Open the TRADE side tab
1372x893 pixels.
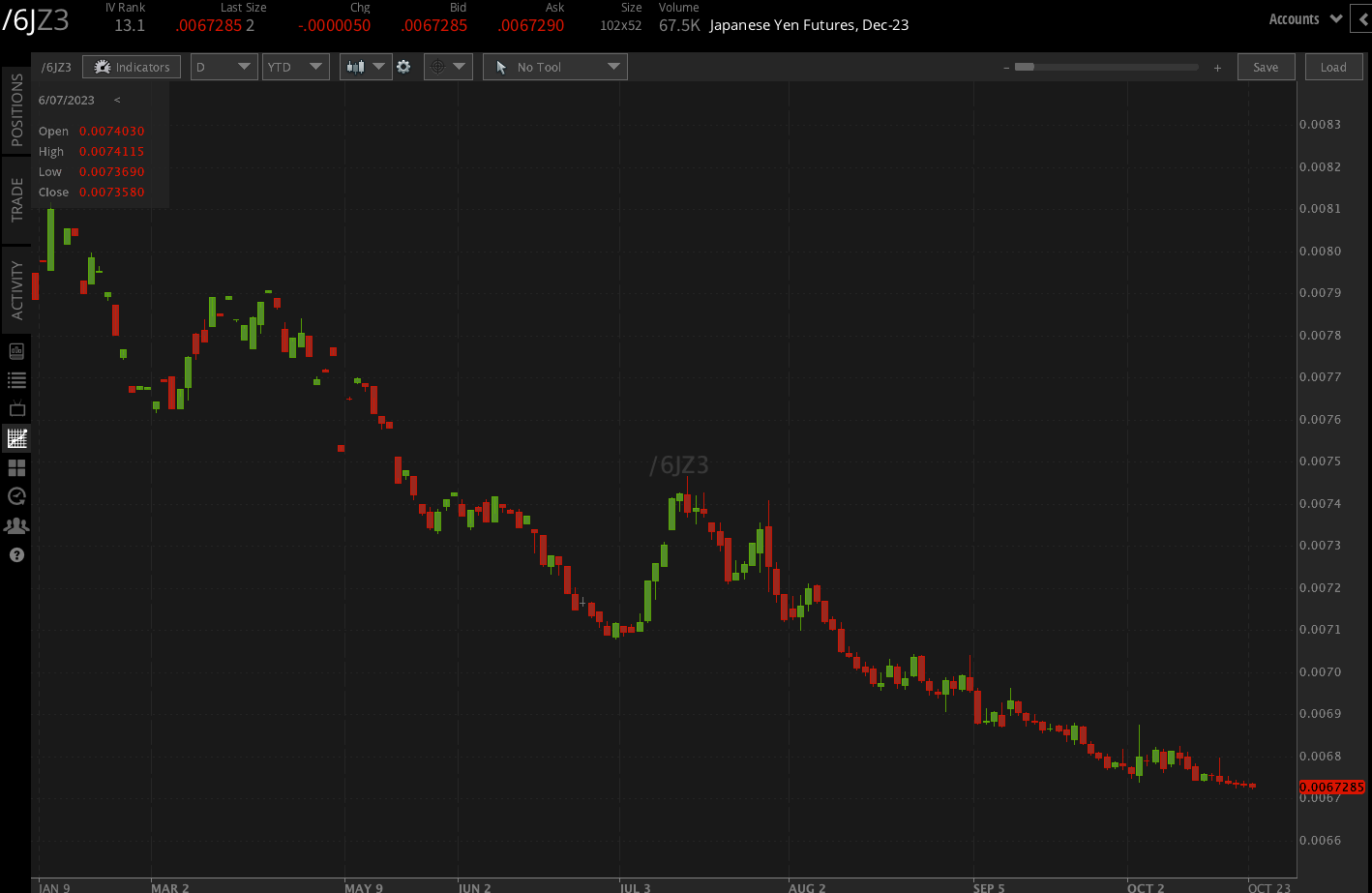pos(16,200)
